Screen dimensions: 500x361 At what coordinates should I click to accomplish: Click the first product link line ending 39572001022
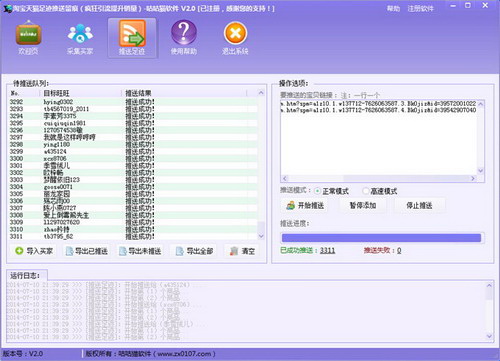pyautogui.click(x=379, y=103)
